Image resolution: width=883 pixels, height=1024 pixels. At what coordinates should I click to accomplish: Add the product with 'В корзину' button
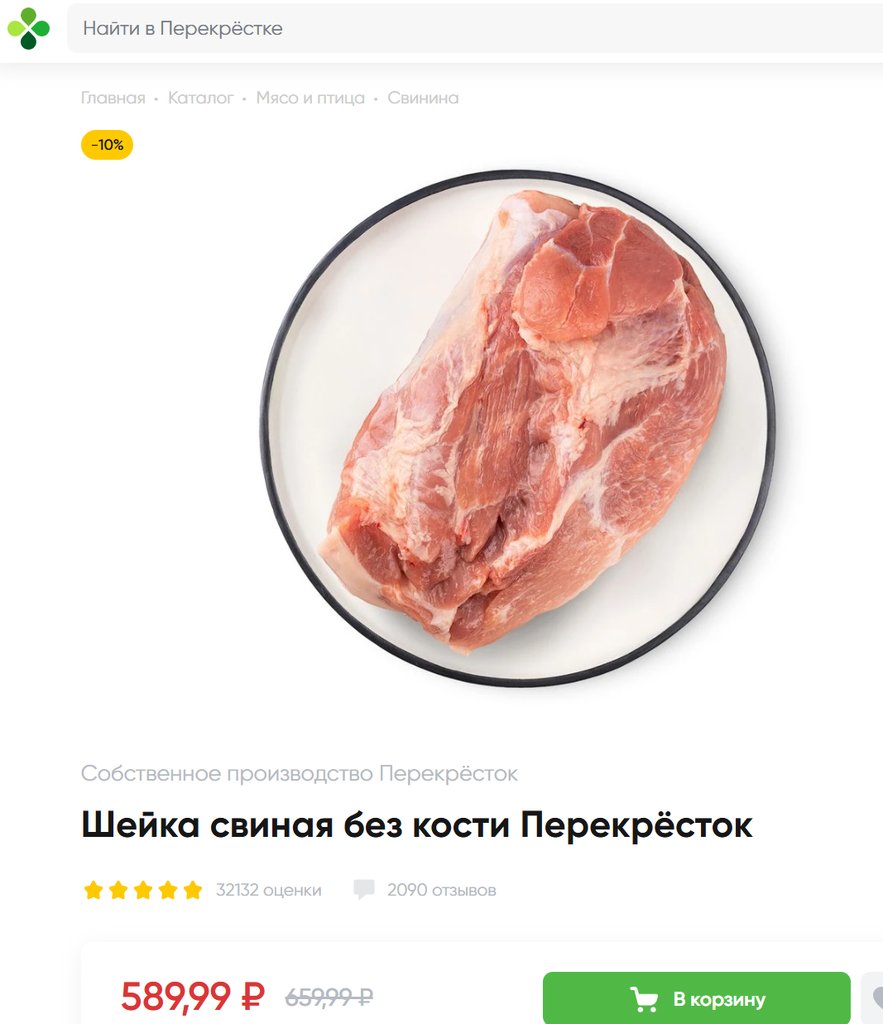point(697,998)
